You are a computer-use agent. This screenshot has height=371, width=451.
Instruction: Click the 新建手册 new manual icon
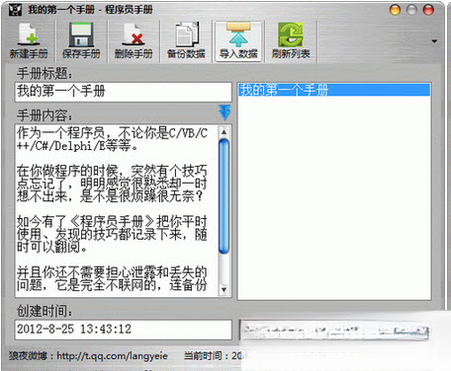28,41
